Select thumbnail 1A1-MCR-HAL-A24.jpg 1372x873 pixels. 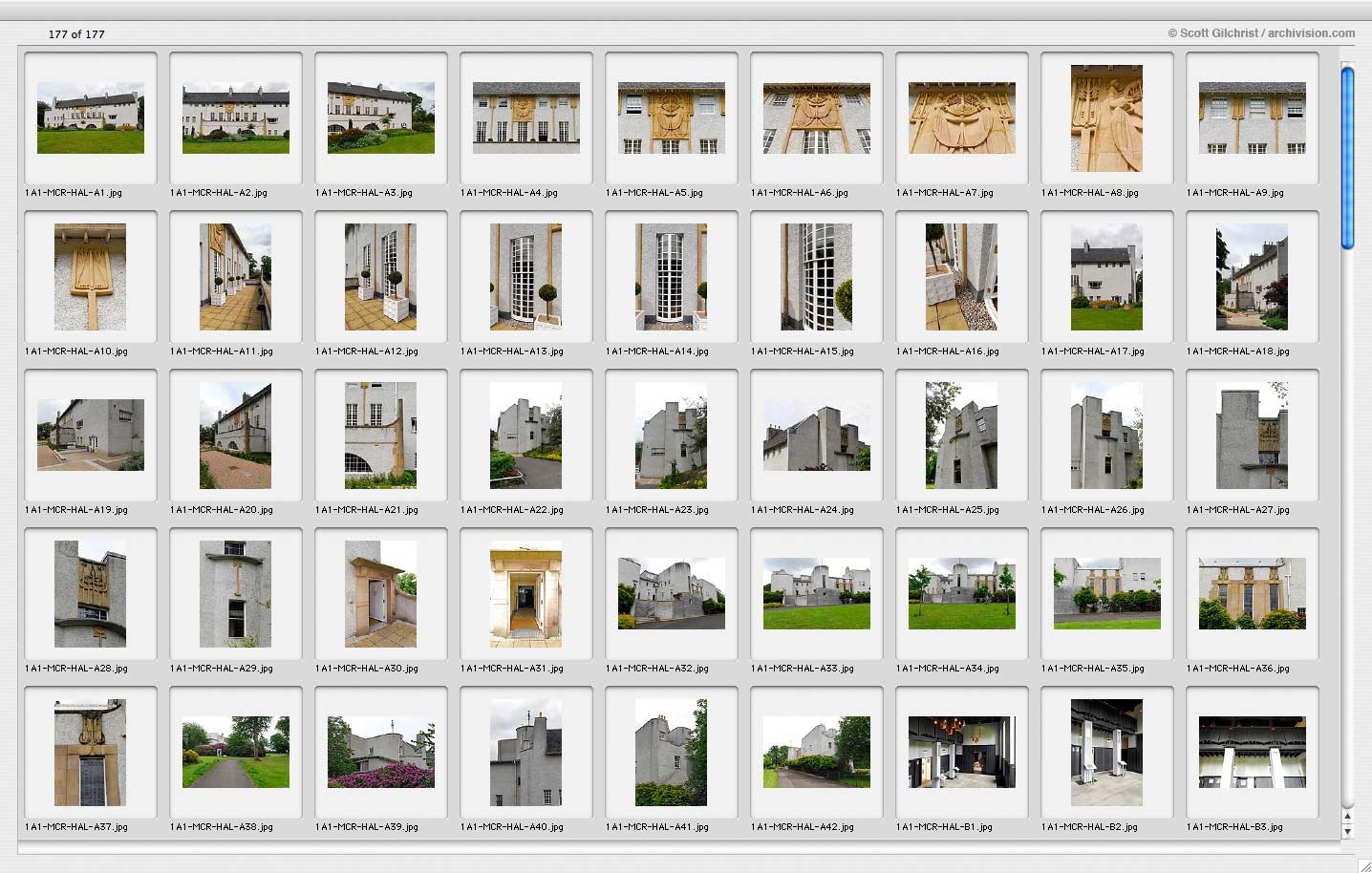pyautogui.click(x=817, y=435)
